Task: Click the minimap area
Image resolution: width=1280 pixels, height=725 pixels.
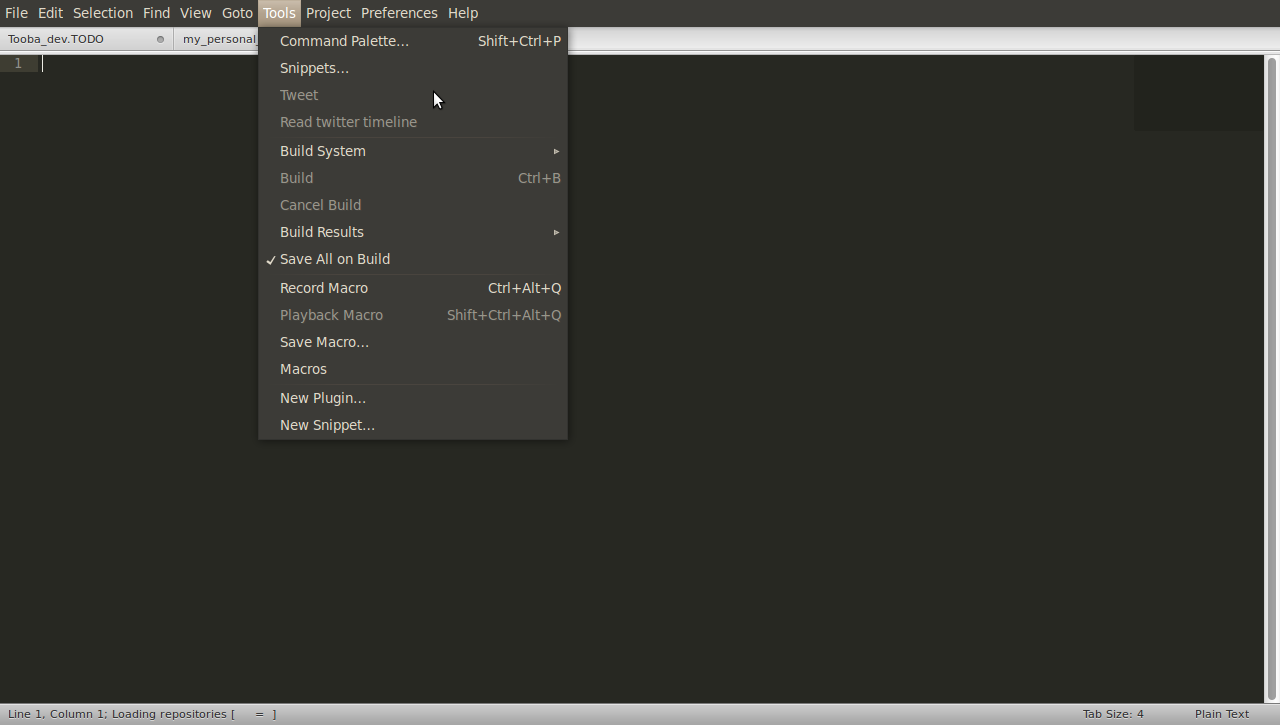Action: click(x=1198, y=93)
